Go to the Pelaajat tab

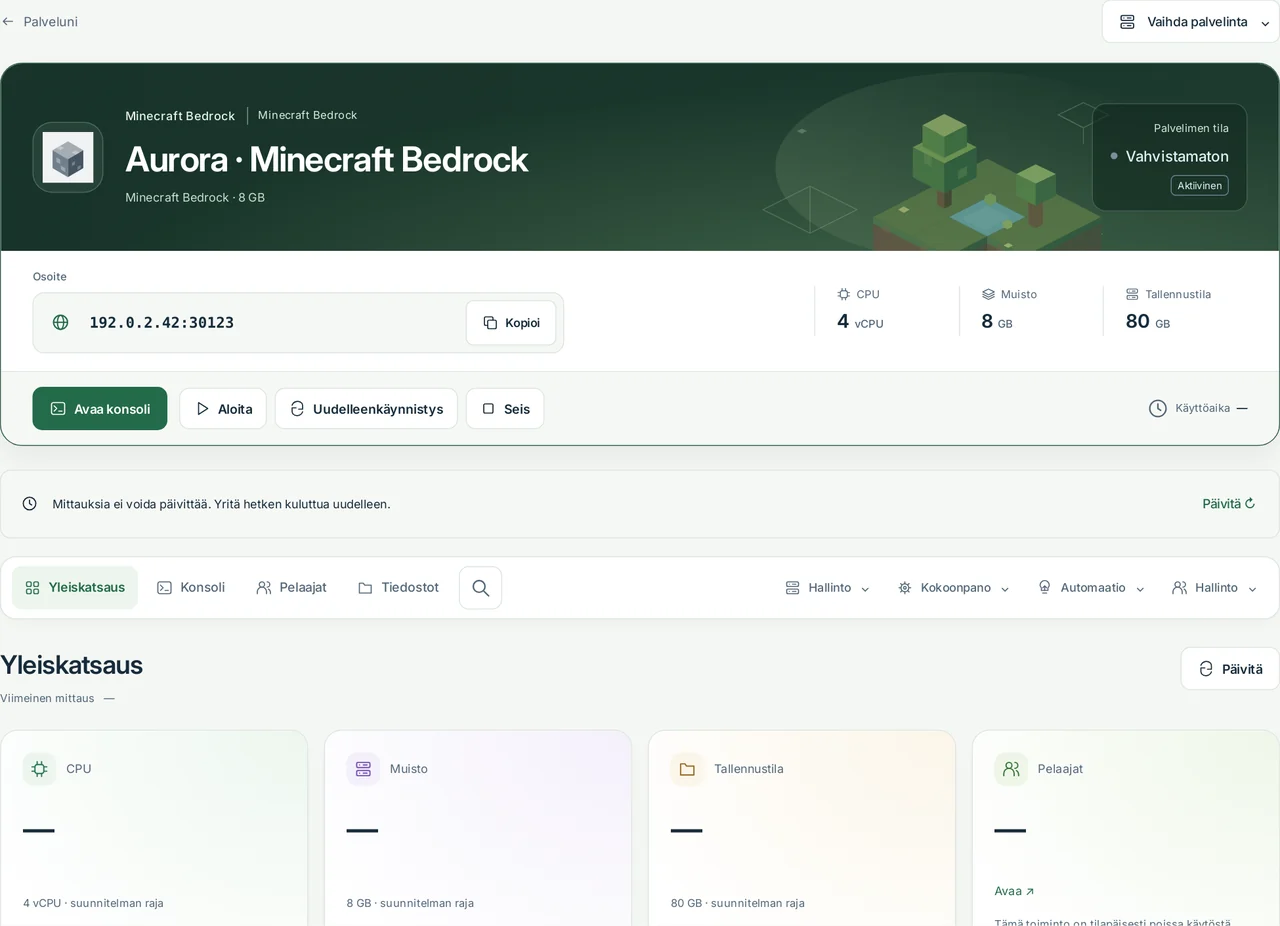click(x=291, y=588)
